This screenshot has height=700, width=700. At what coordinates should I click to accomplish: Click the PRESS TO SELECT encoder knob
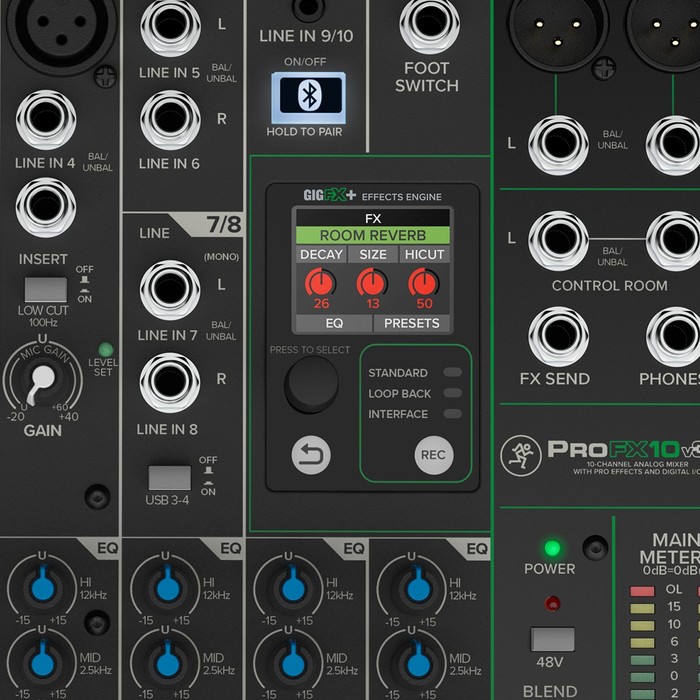tap(311, 384)
